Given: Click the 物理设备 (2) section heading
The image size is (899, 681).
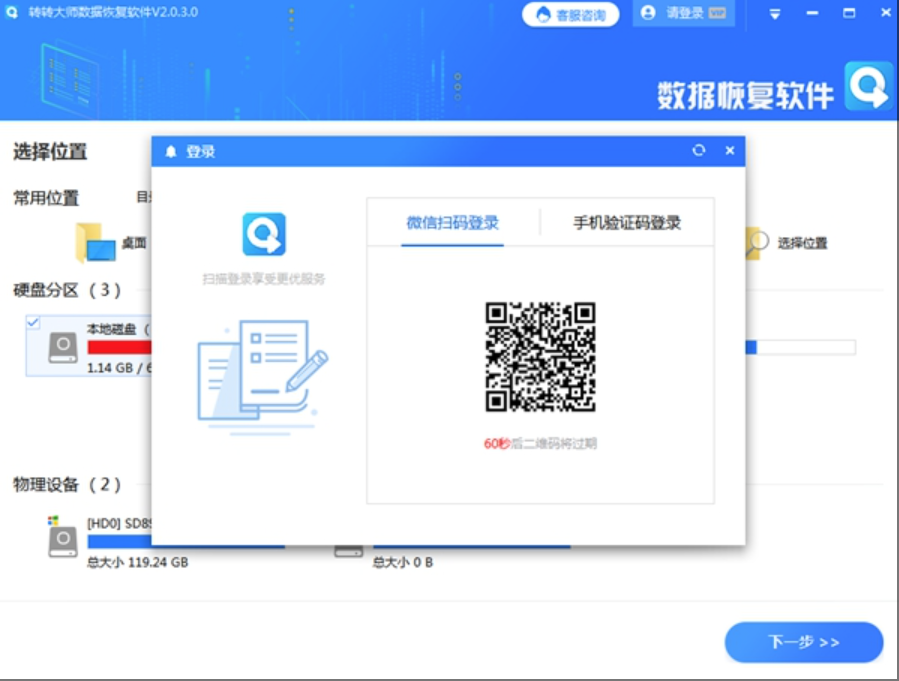Looking at the screenshot, I should click(x=67, y=485).
